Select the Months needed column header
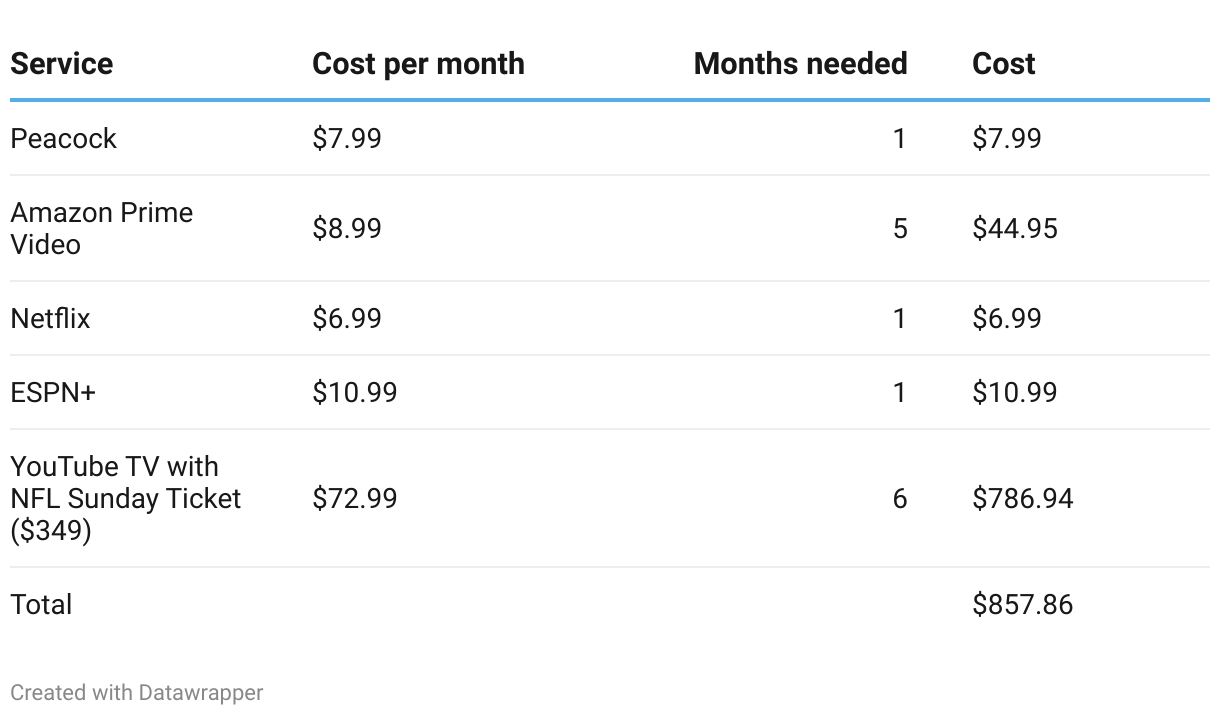Viewport: 1220px width, 716px height. click(800, 64)
